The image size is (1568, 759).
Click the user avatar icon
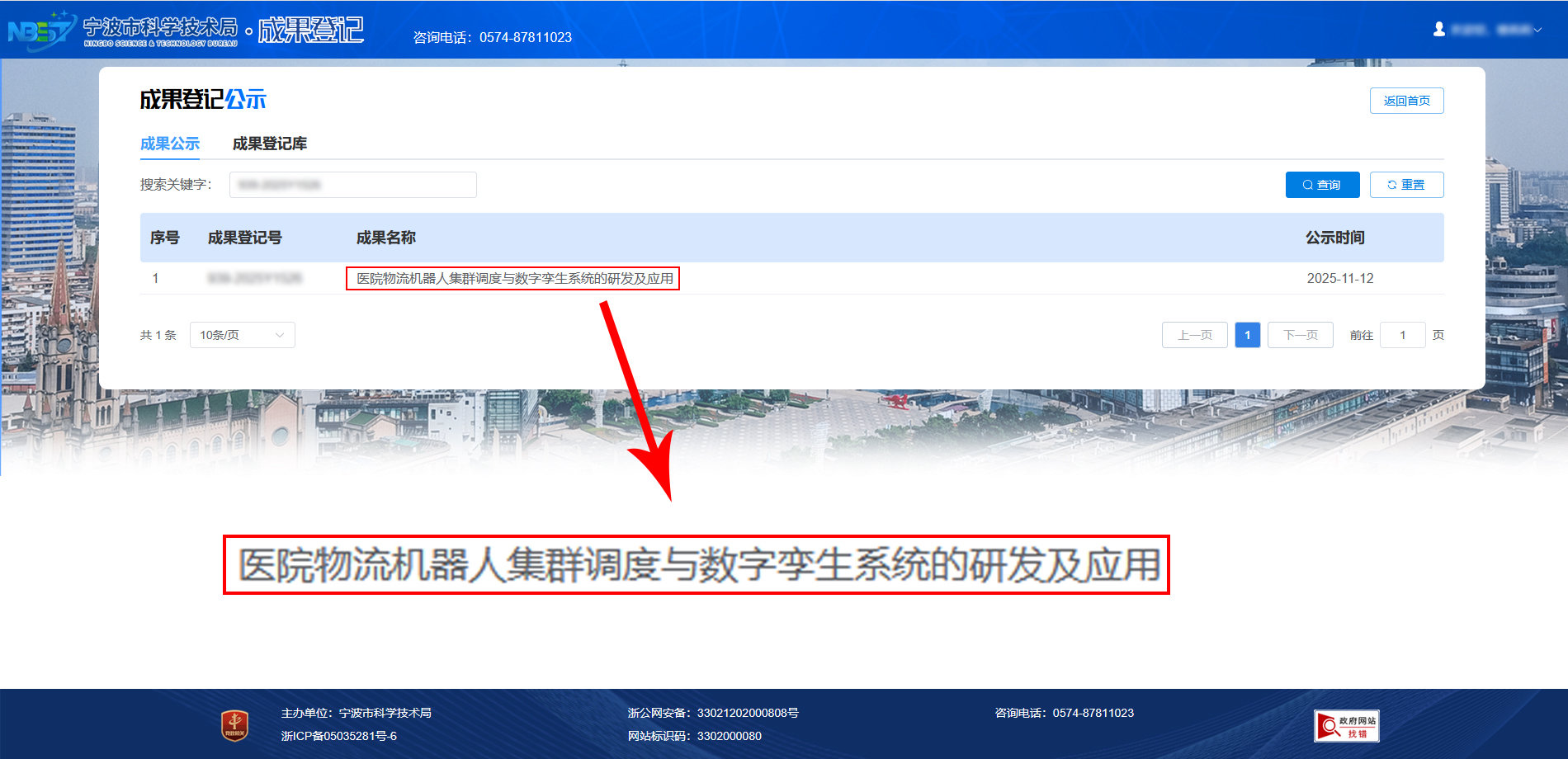point(1439,30)
